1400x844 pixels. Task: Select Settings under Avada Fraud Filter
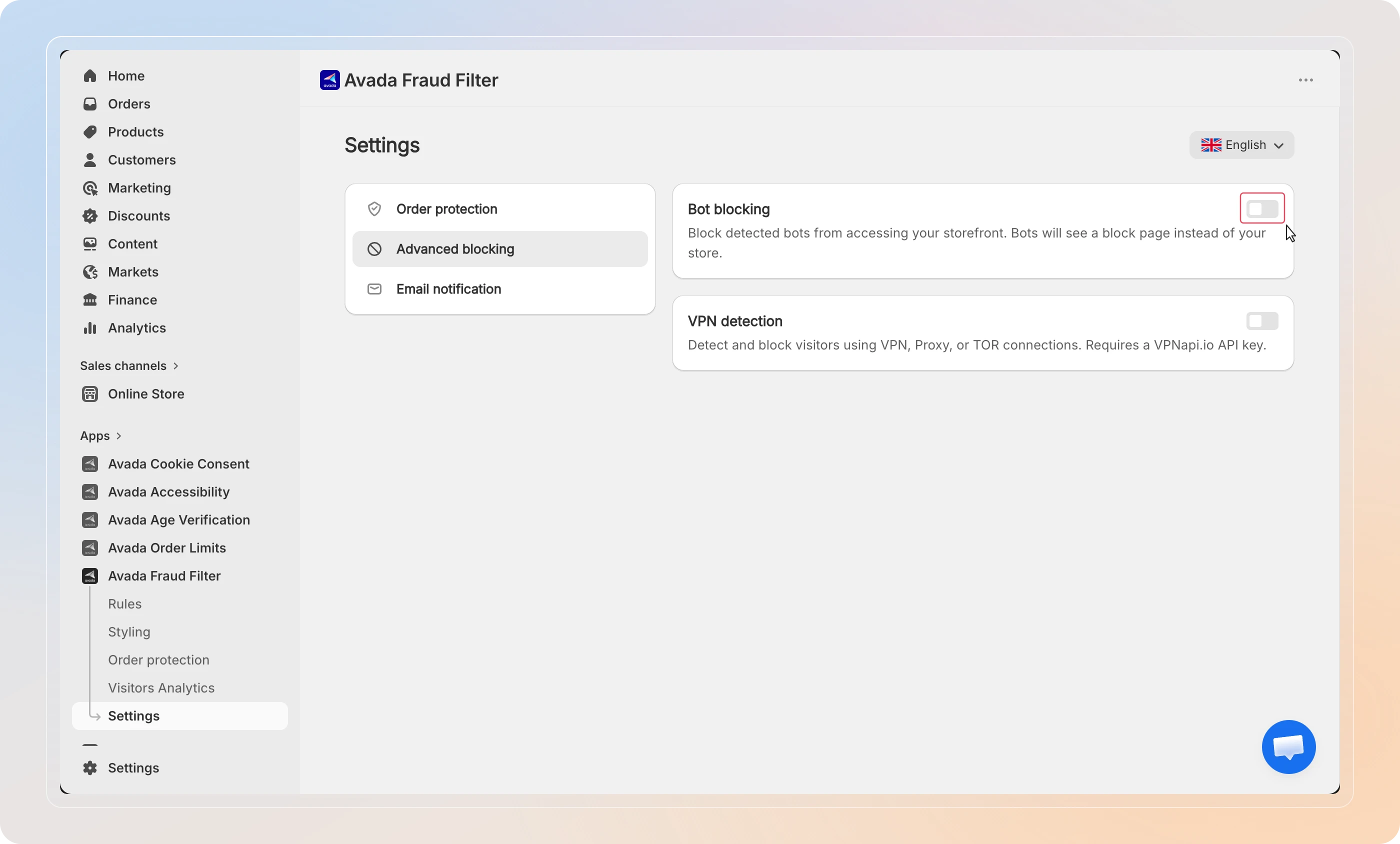(180, 715)
